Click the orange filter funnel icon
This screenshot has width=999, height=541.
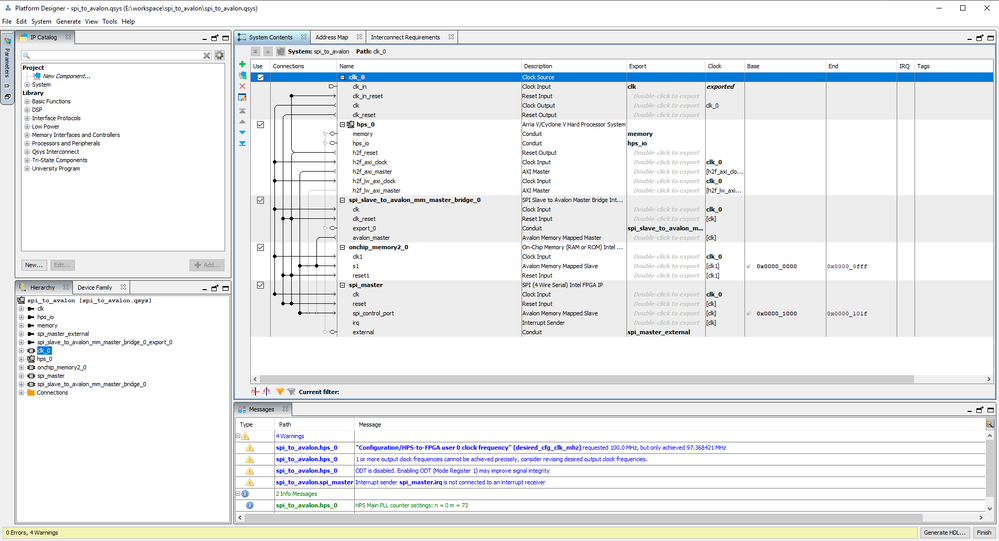280,392
